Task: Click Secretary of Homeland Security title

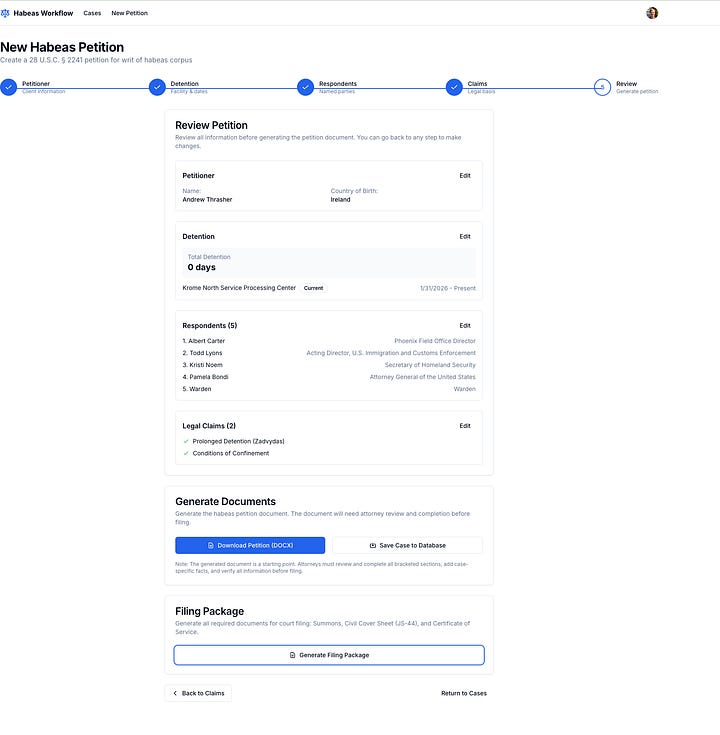Action: 430,365
